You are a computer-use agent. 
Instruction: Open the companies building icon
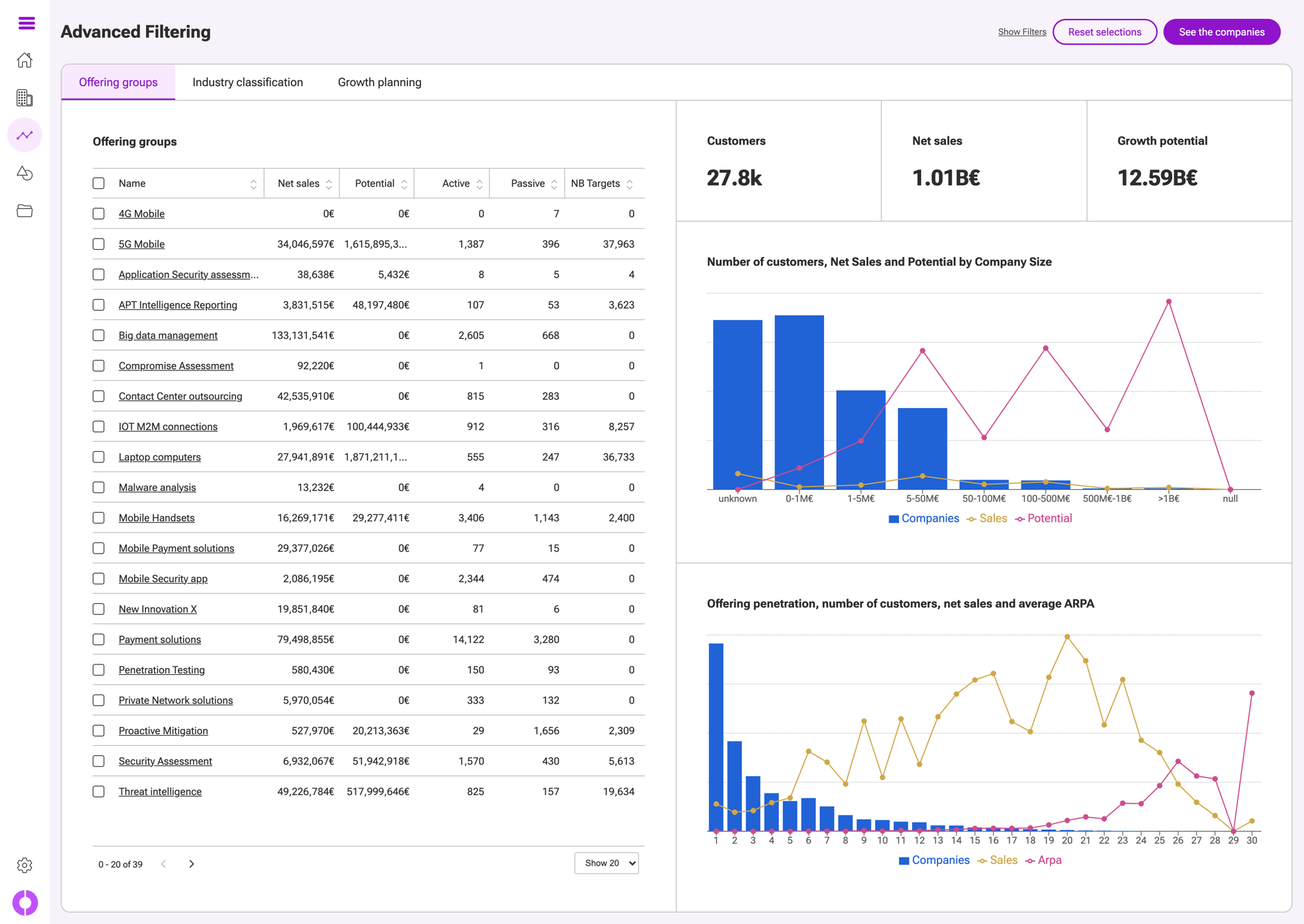[x=25, y=98]
